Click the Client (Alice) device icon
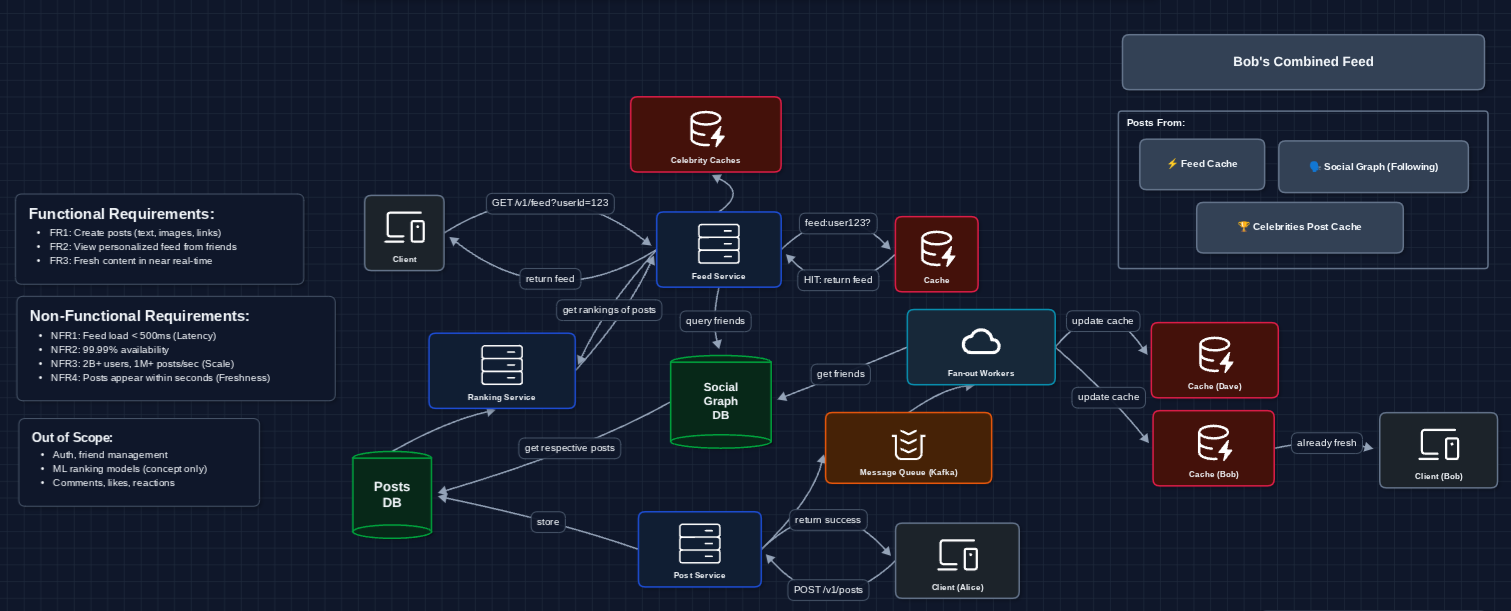This screenshot has width=1511, height=611. (x=956, y=554)
